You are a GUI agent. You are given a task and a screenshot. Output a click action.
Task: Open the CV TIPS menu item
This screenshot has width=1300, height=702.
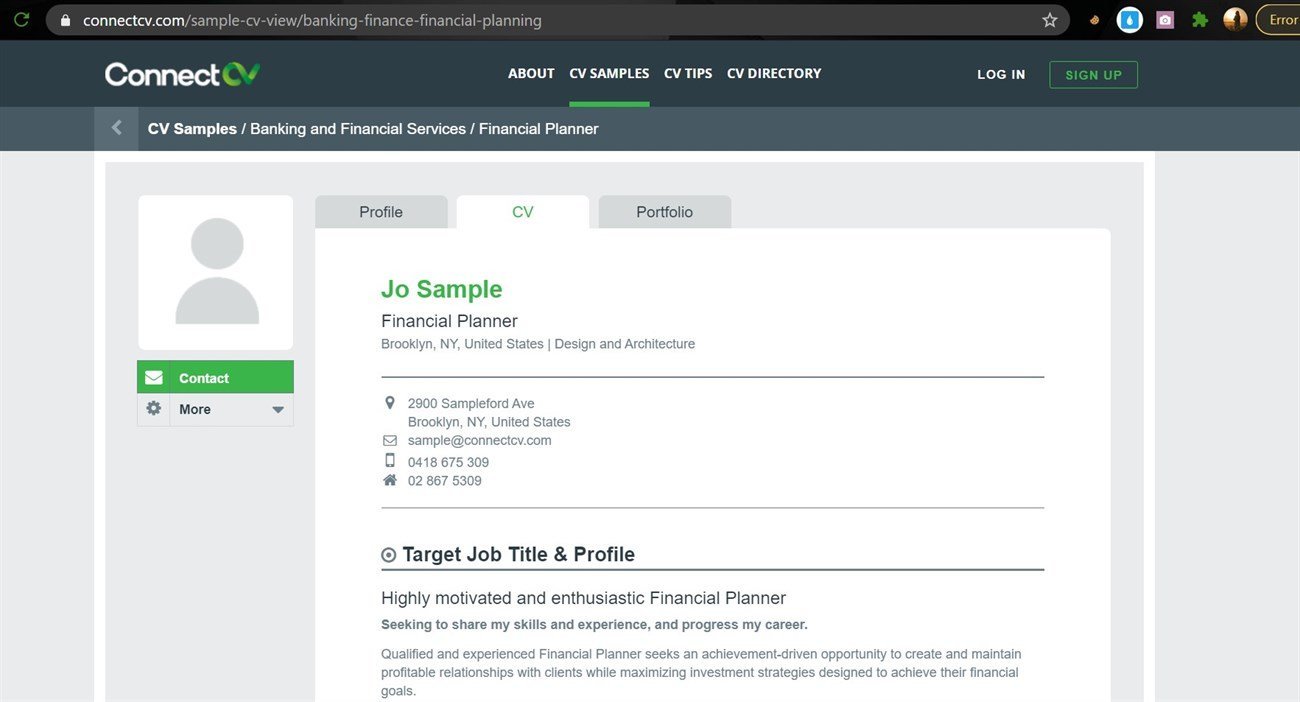(688, 72)
